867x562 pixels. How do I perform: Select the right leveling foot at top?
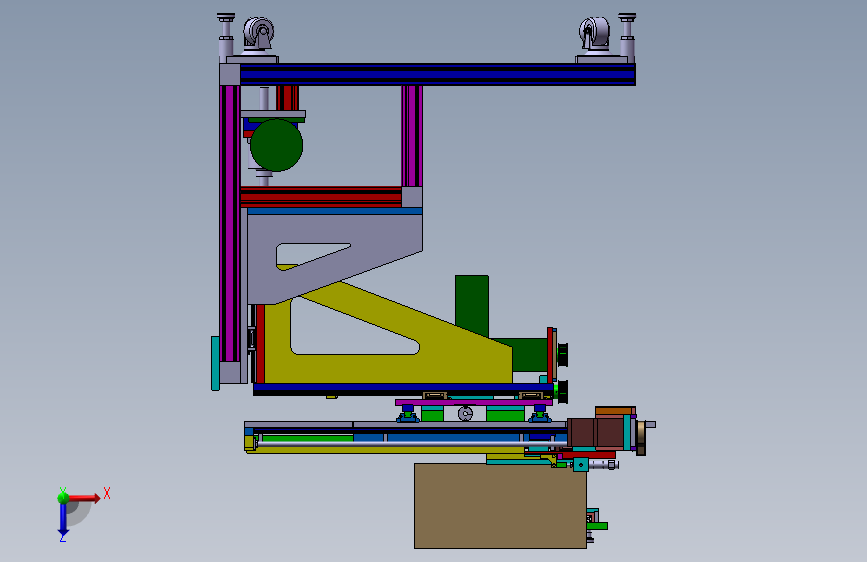[x=627, y=37]
